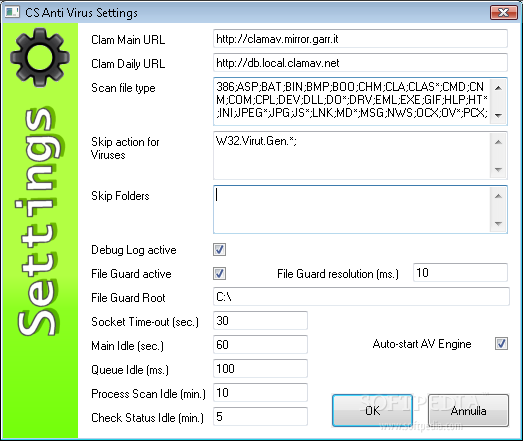Focus the Clam Daily URL field
The height and width of the screenshot is (441, 523).
pos(360,63)
